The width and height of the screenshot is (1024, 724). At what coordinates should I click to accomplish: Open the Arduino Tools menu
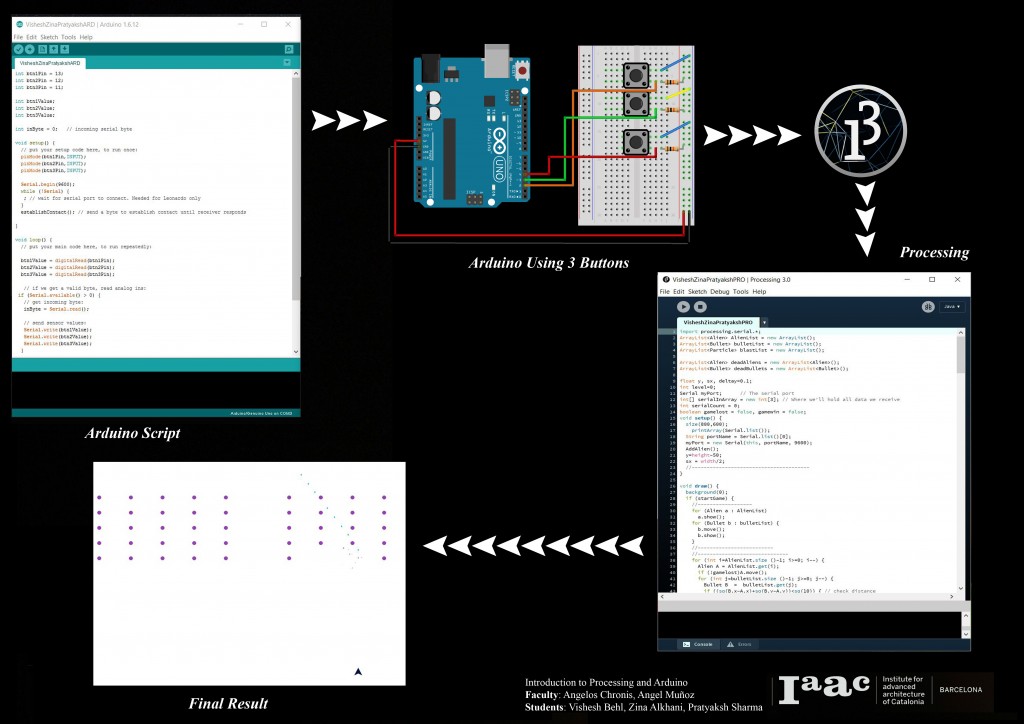click(x=68, y=37)
